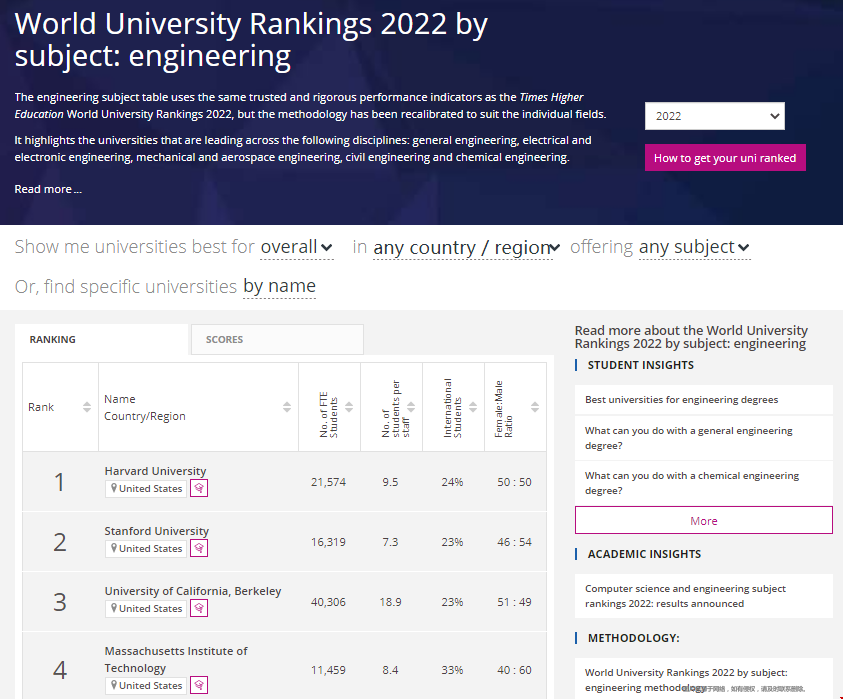Click MIT's United States country tag
Screen dimensions: 843x699
[146, 685]
